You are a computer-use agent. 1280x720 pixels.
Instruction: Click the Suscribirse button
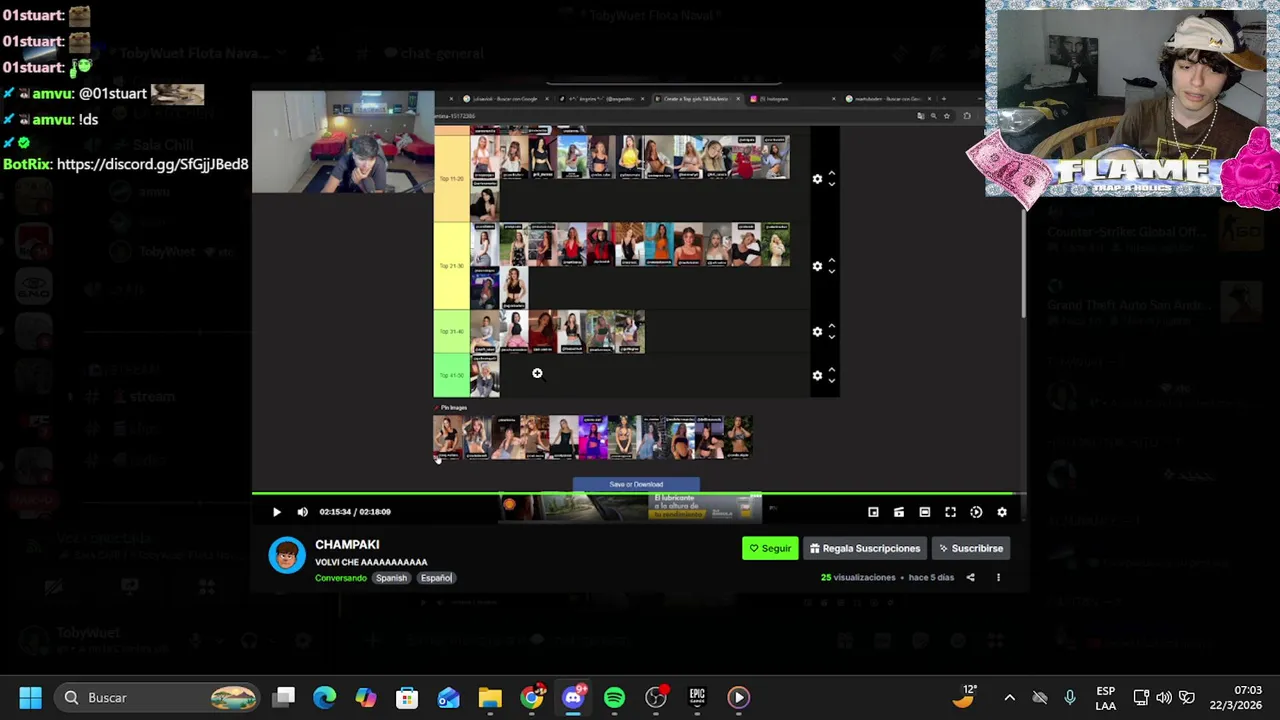(970, 548)
